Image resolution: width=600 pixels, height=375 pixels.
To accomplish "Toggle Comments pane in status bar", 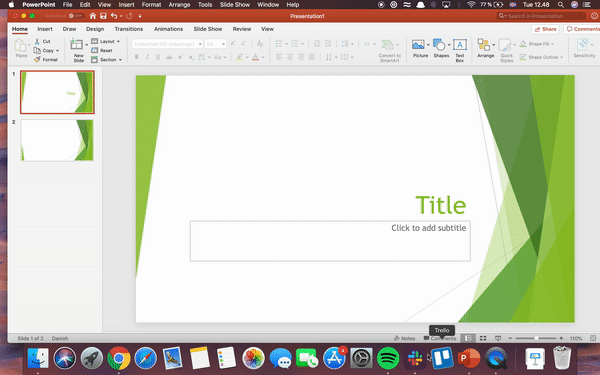I will 440,338.
